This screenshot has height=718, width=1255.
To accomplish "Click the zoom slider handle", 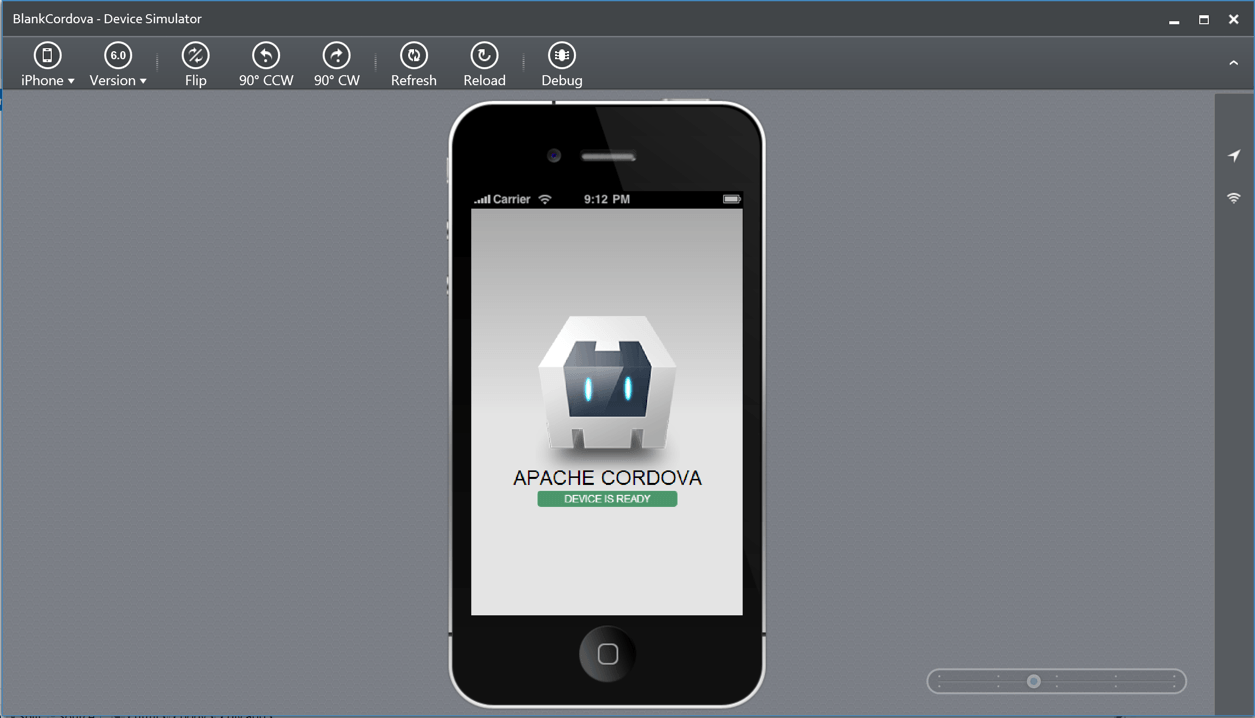I will click(x=1034, y=681).
